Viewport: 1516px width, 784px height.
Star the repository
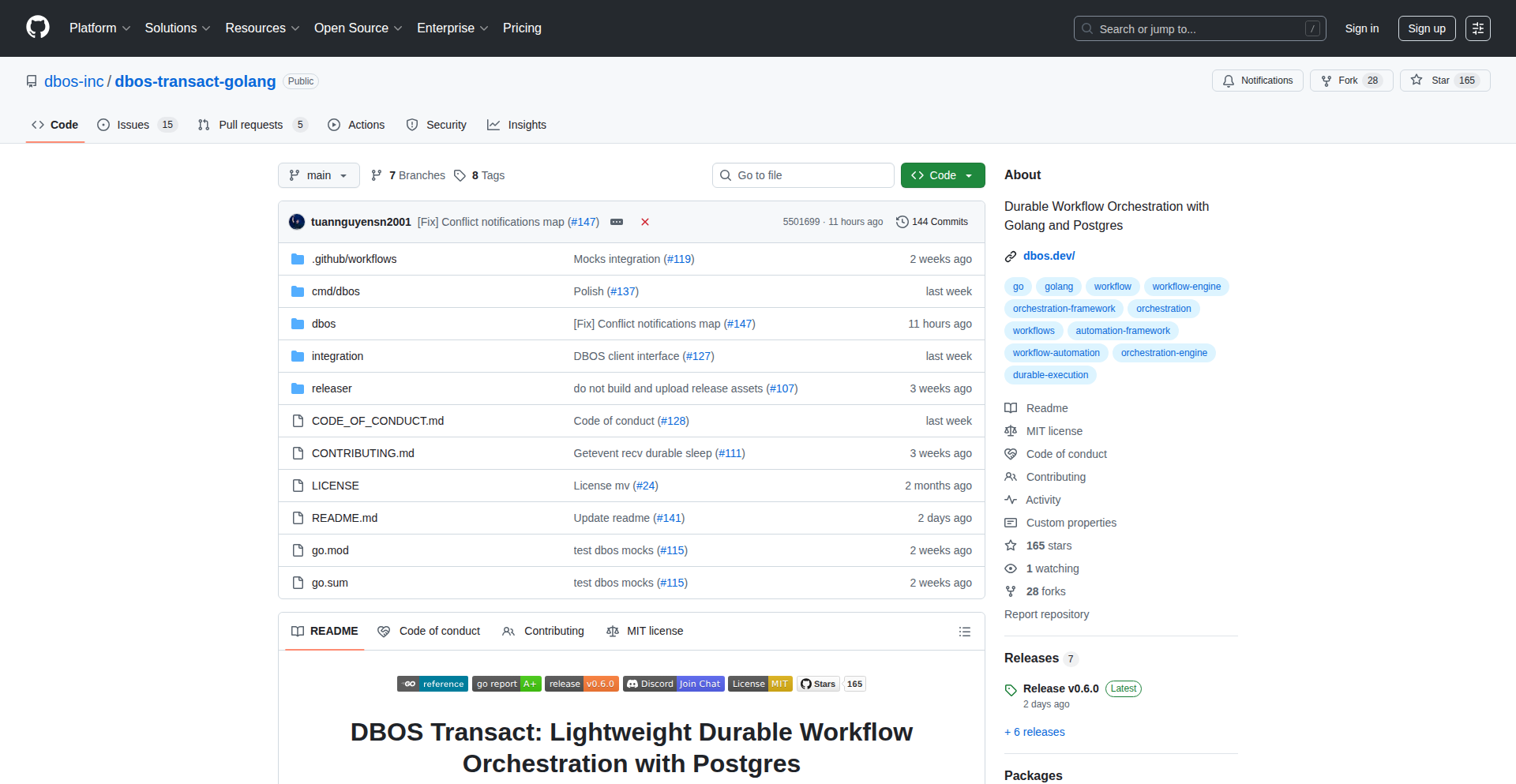click(x=1445, y=81)
